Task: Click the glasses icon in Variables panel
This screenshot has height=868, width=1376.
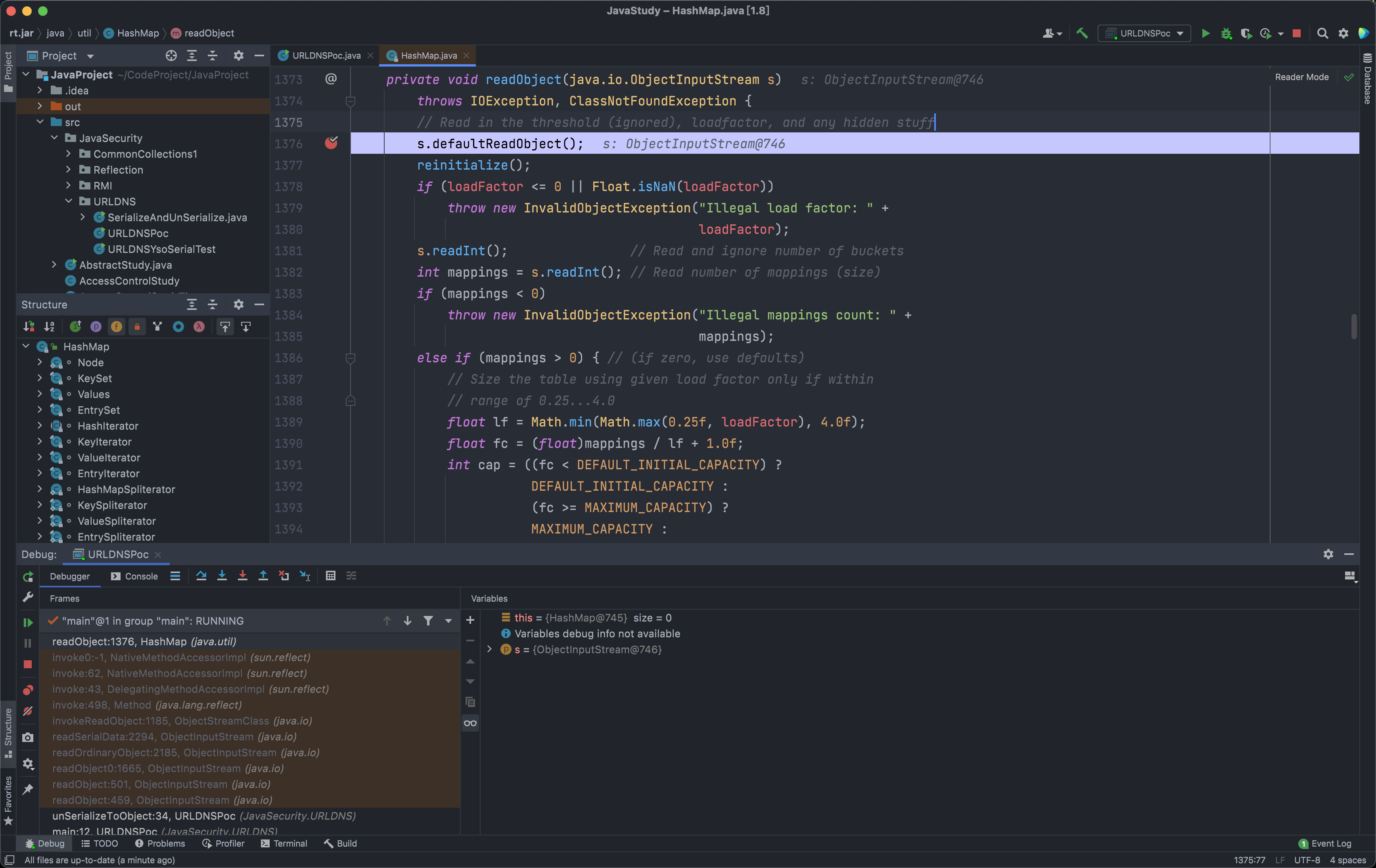Action: [470, 723]
